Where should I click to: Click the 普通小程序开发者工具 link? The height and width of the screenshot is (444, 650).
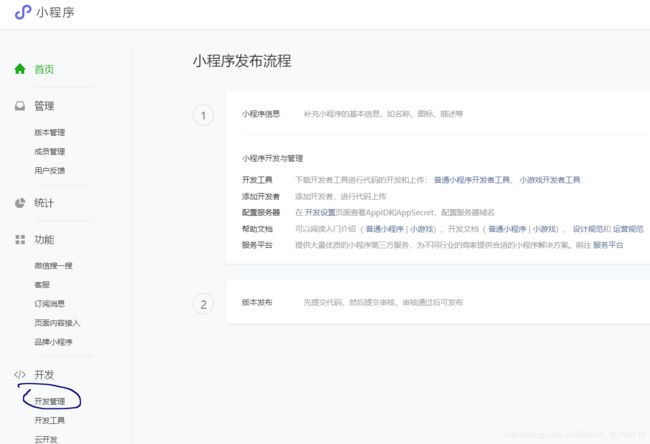point(472,180)
